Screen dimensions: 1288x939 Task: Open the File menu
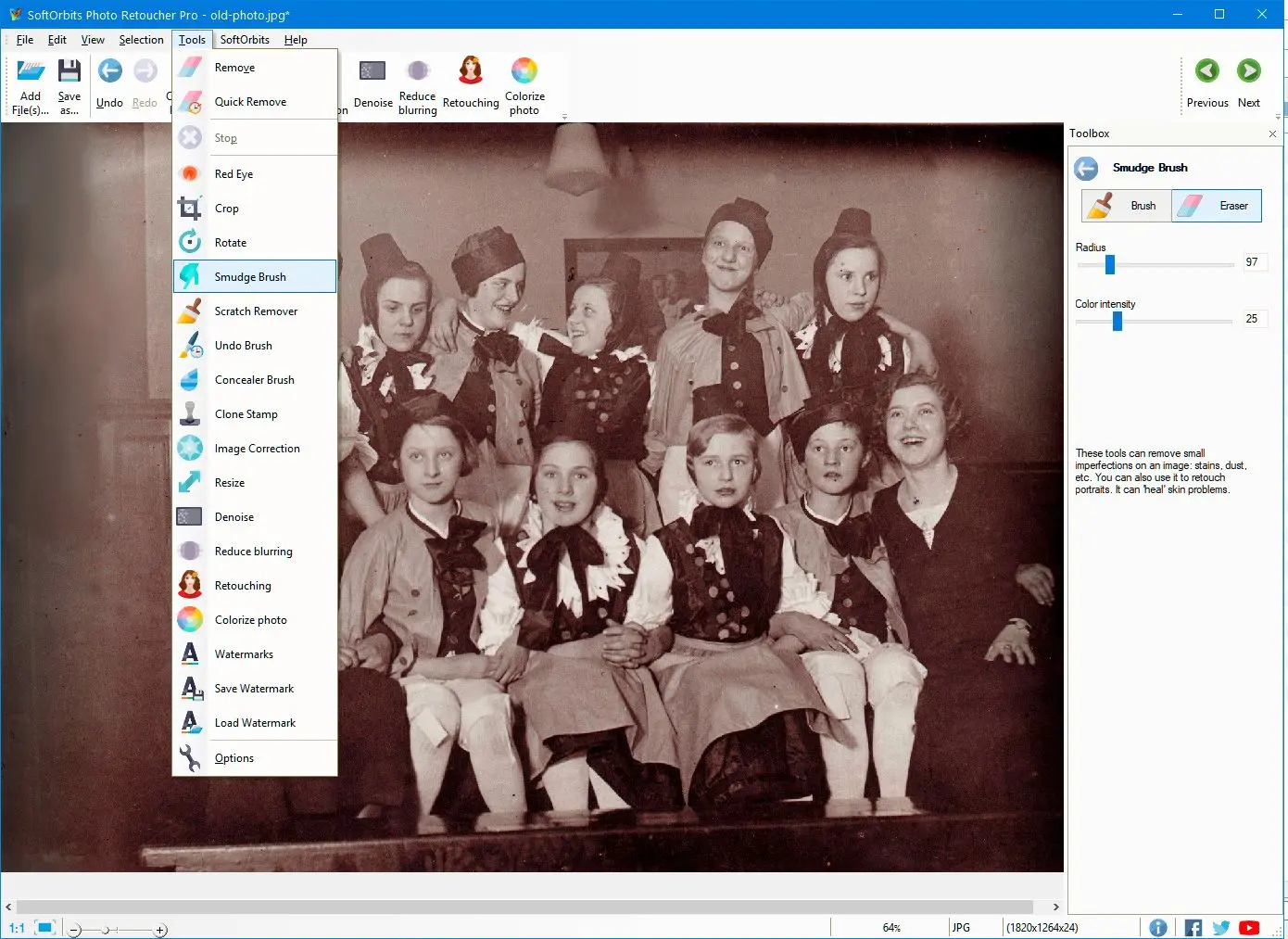(x=25, y=40)
